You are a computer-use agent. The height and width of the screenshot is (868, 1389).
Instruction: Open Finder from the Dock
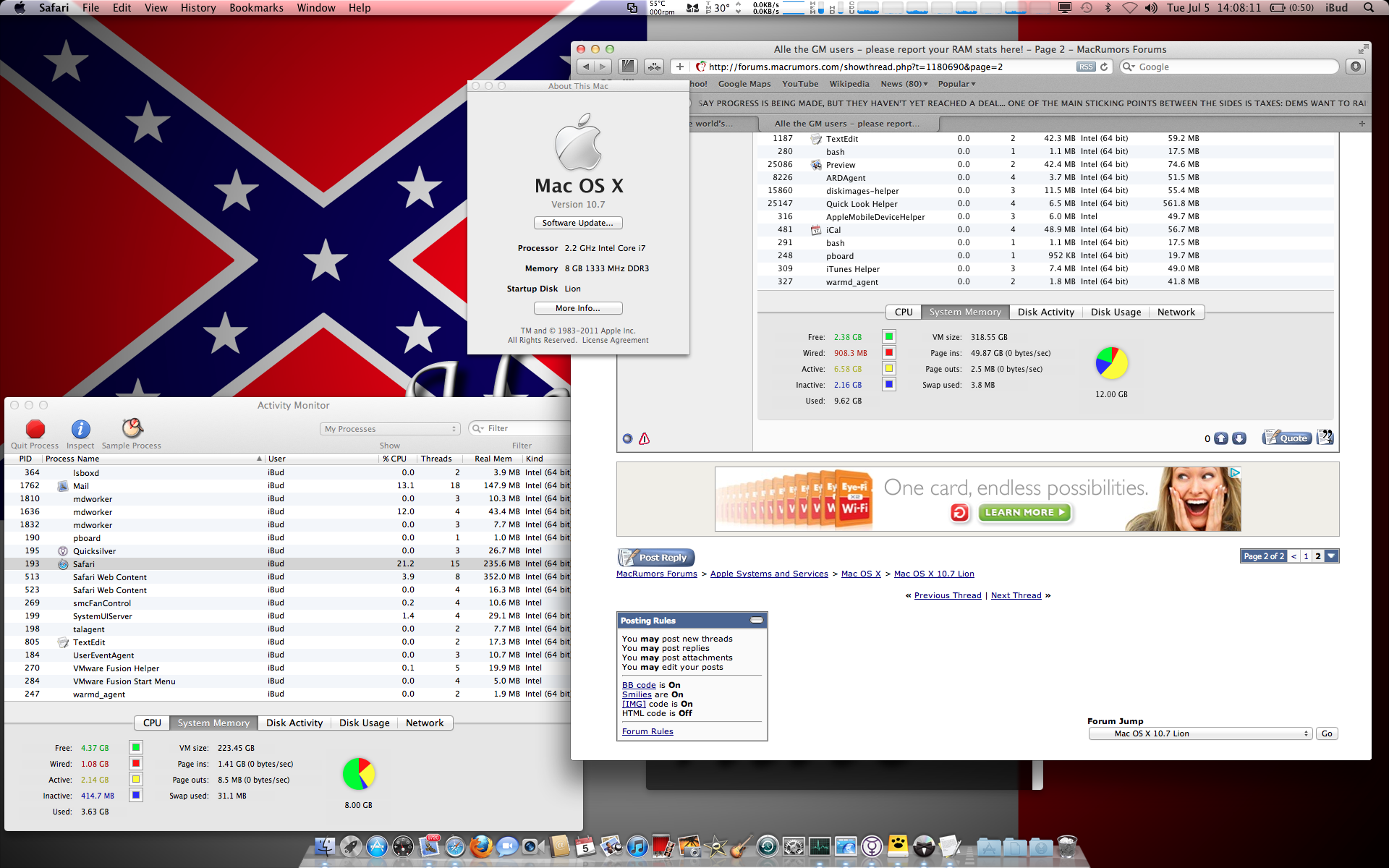pos(325,846)
